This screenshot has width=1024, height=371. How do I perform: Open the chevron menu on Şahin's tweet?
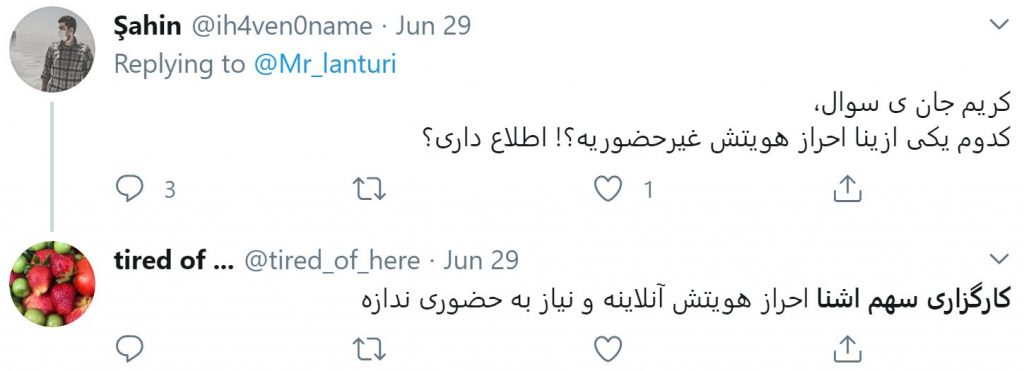(999, 25)
